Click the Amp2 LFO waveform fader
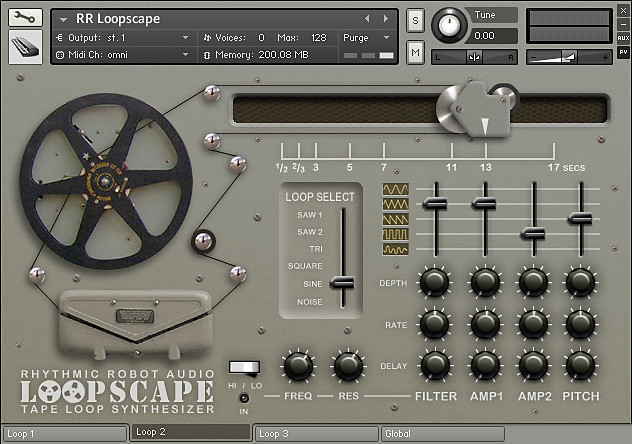Screen dimensions: 632x444 (533, 234)
